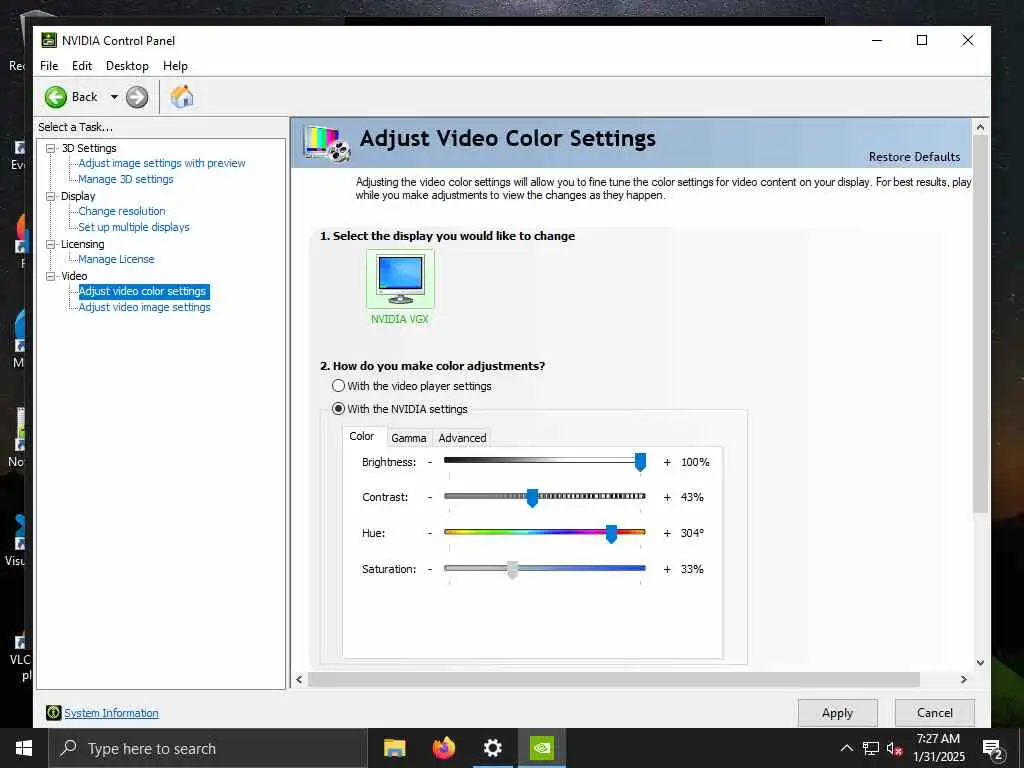Collapse the Licensing tree node
Viewport: 1024px width, 768px height.
(50, 244)
